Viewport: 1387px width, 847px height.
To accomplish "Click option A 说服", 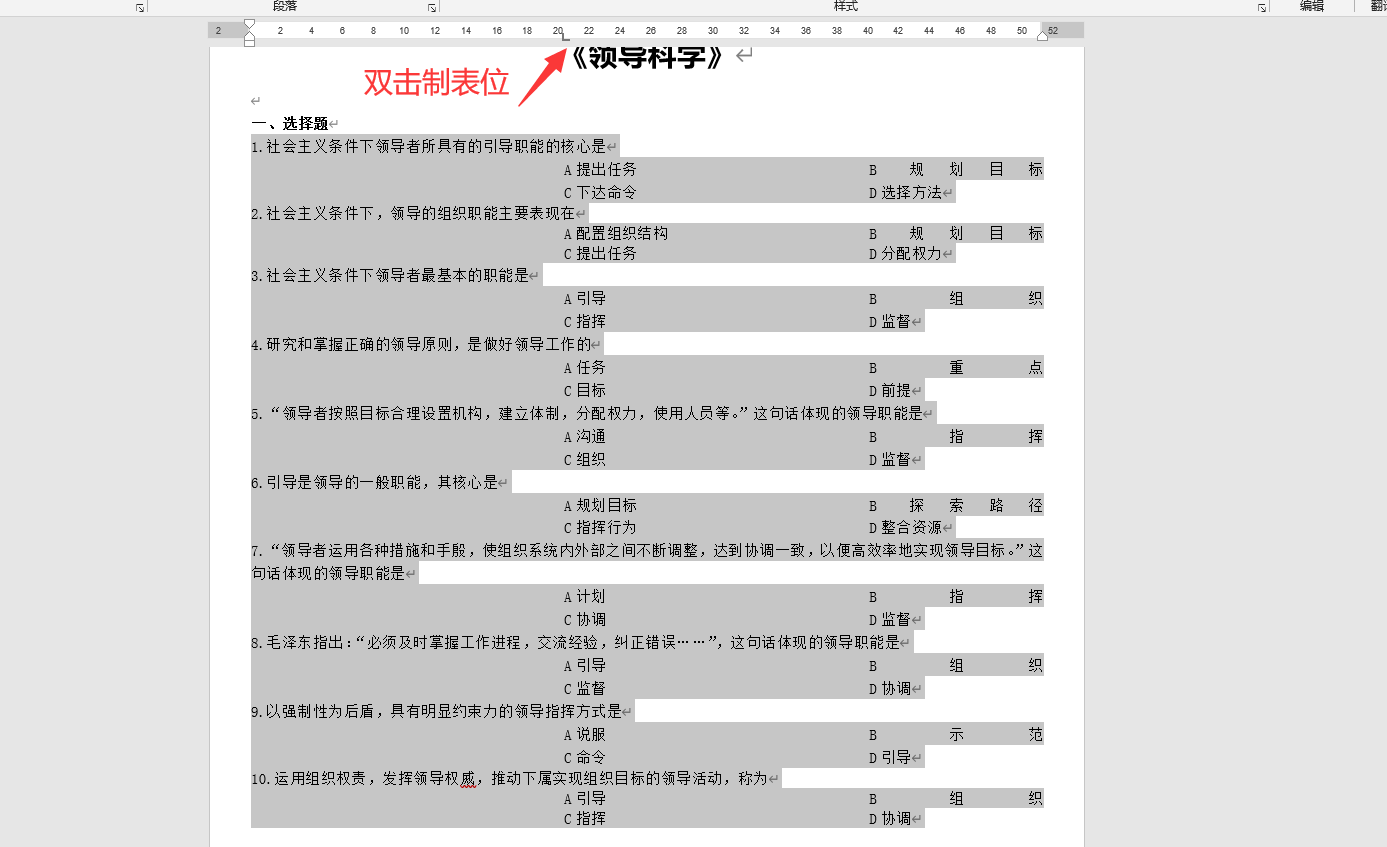I will 585,735.
